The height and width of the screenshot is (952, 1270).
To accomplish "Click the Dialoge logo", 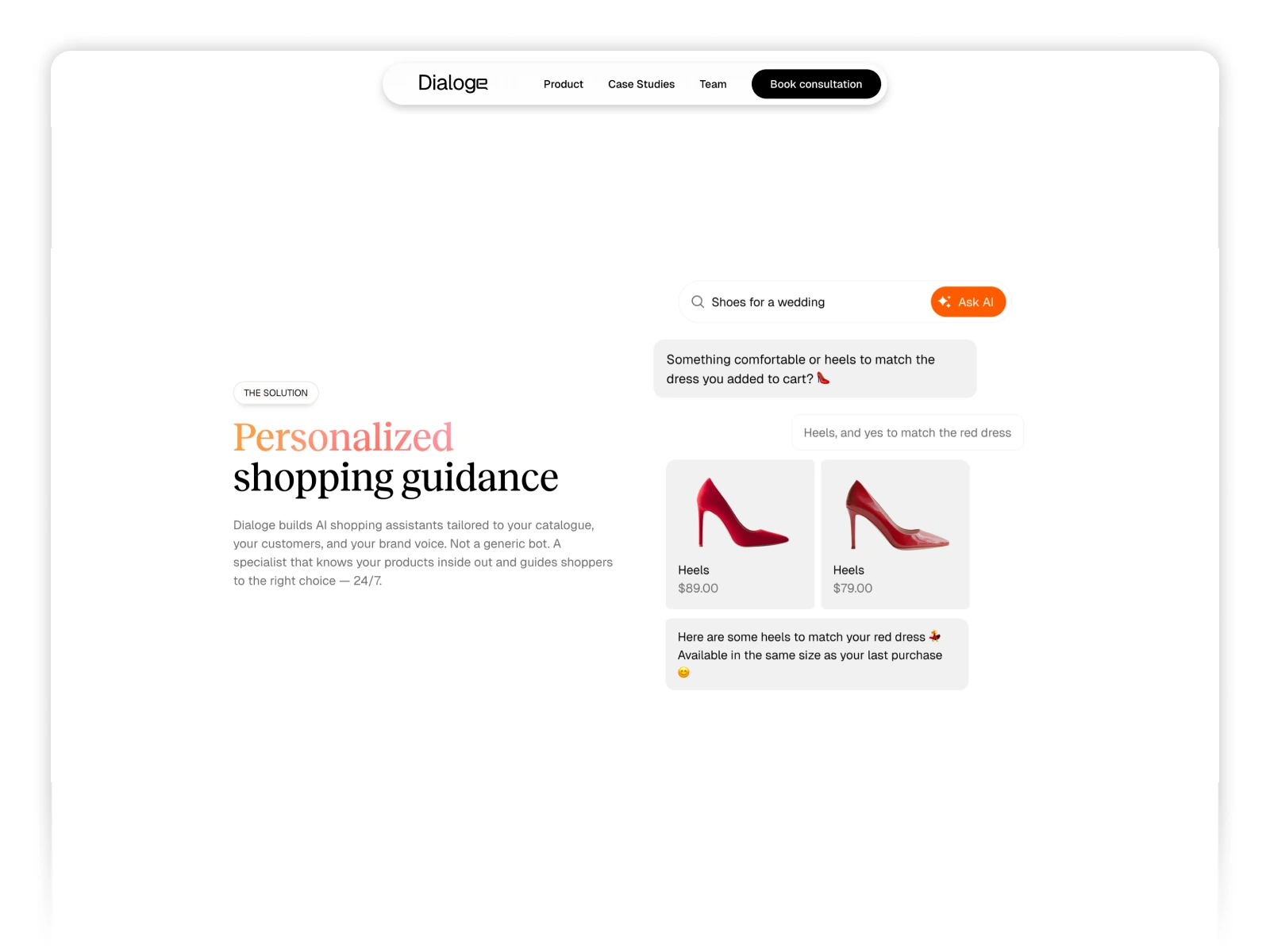I will point(452,83).
